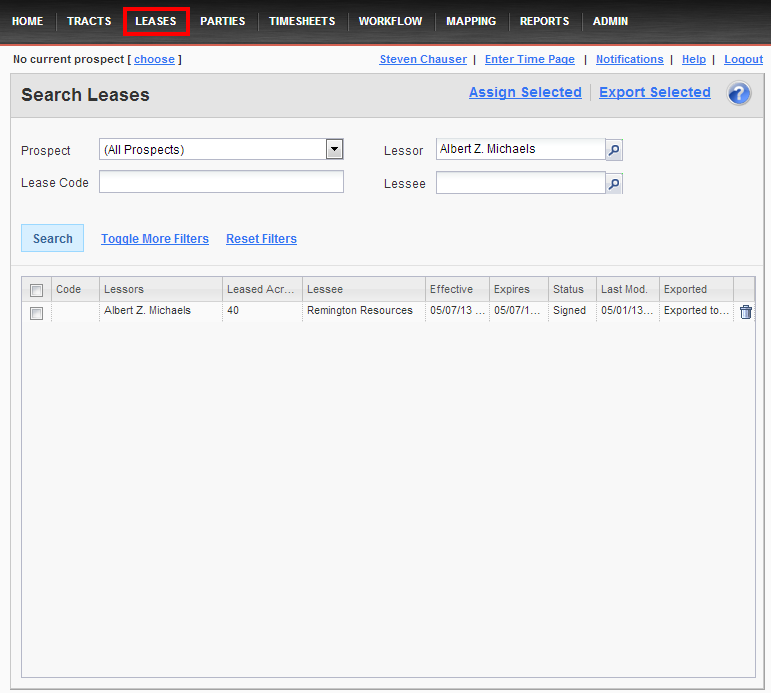Image resolution: width=771 pixels, height=693 pixels.
Task: Click the Assign Selected link
Action: coord(525,93)
